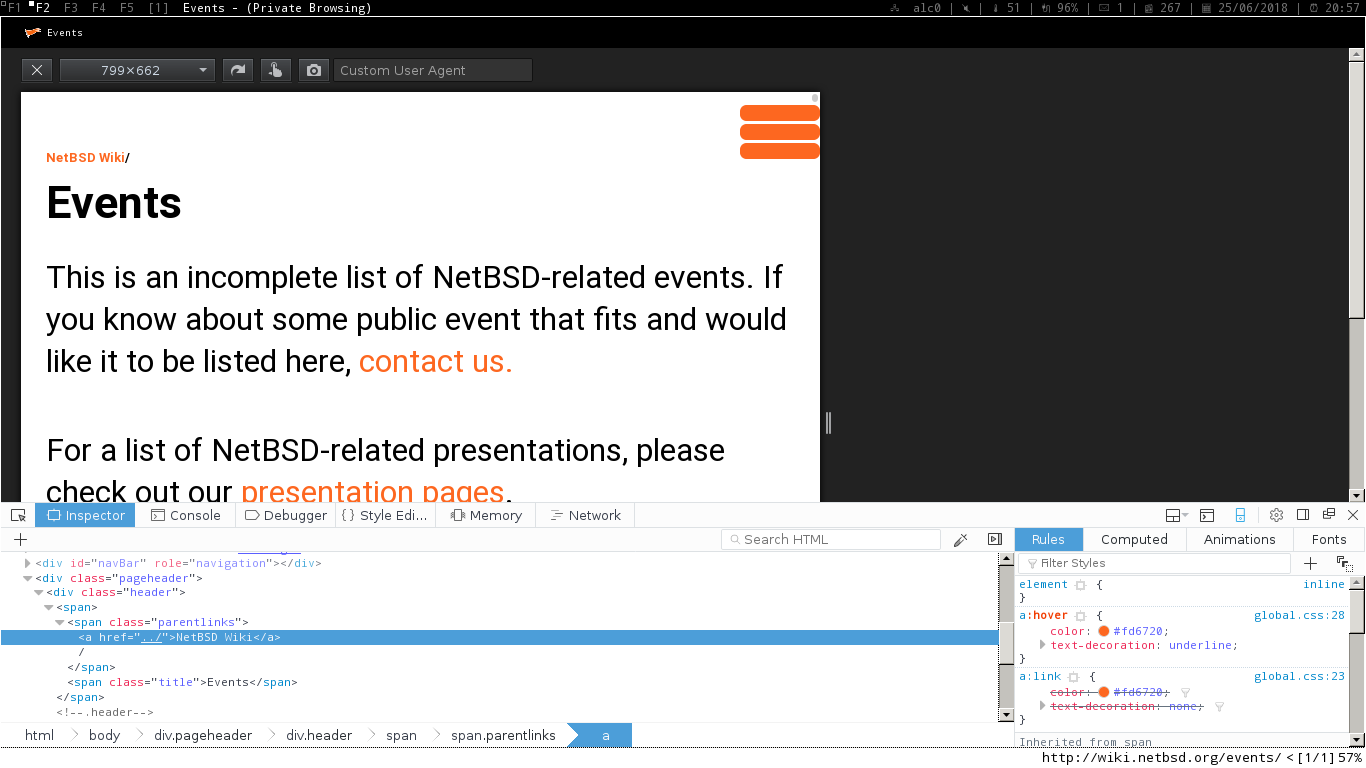1366x768 pixels.
Task: Dock developer tools to the side
Action: point(1303,515)
